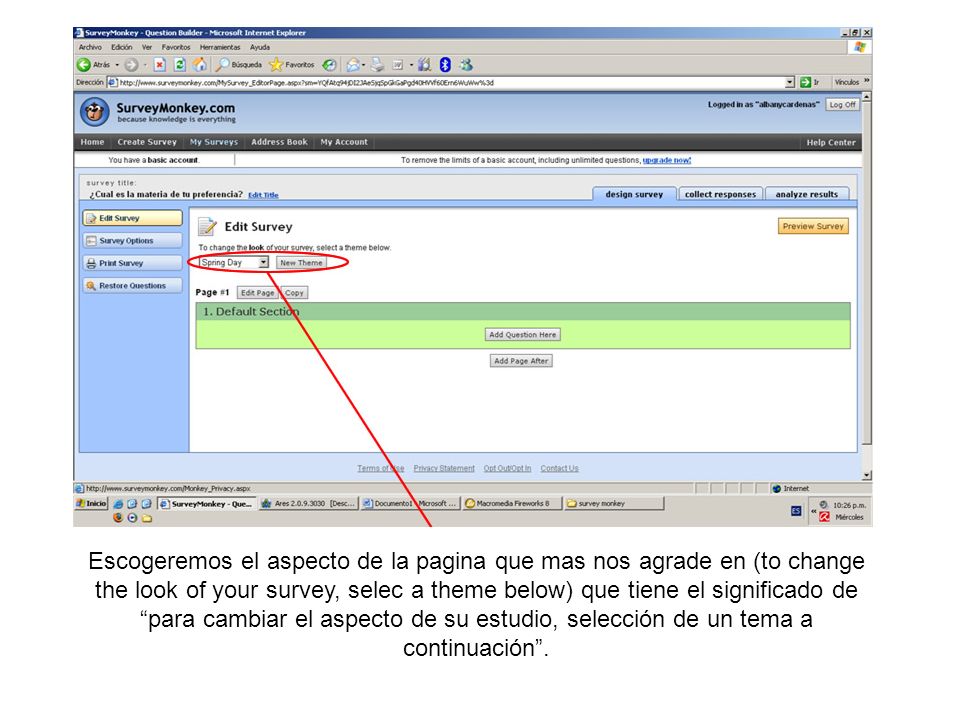Viewport: 960px width, 720px height.
Task: Open the Edición menu
Action: point(122,47)
